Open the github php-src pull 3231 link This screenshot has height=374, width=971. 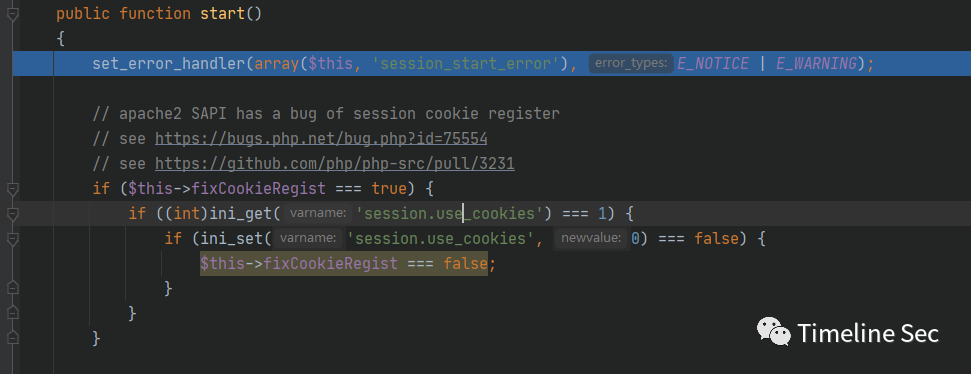[335, 163]
